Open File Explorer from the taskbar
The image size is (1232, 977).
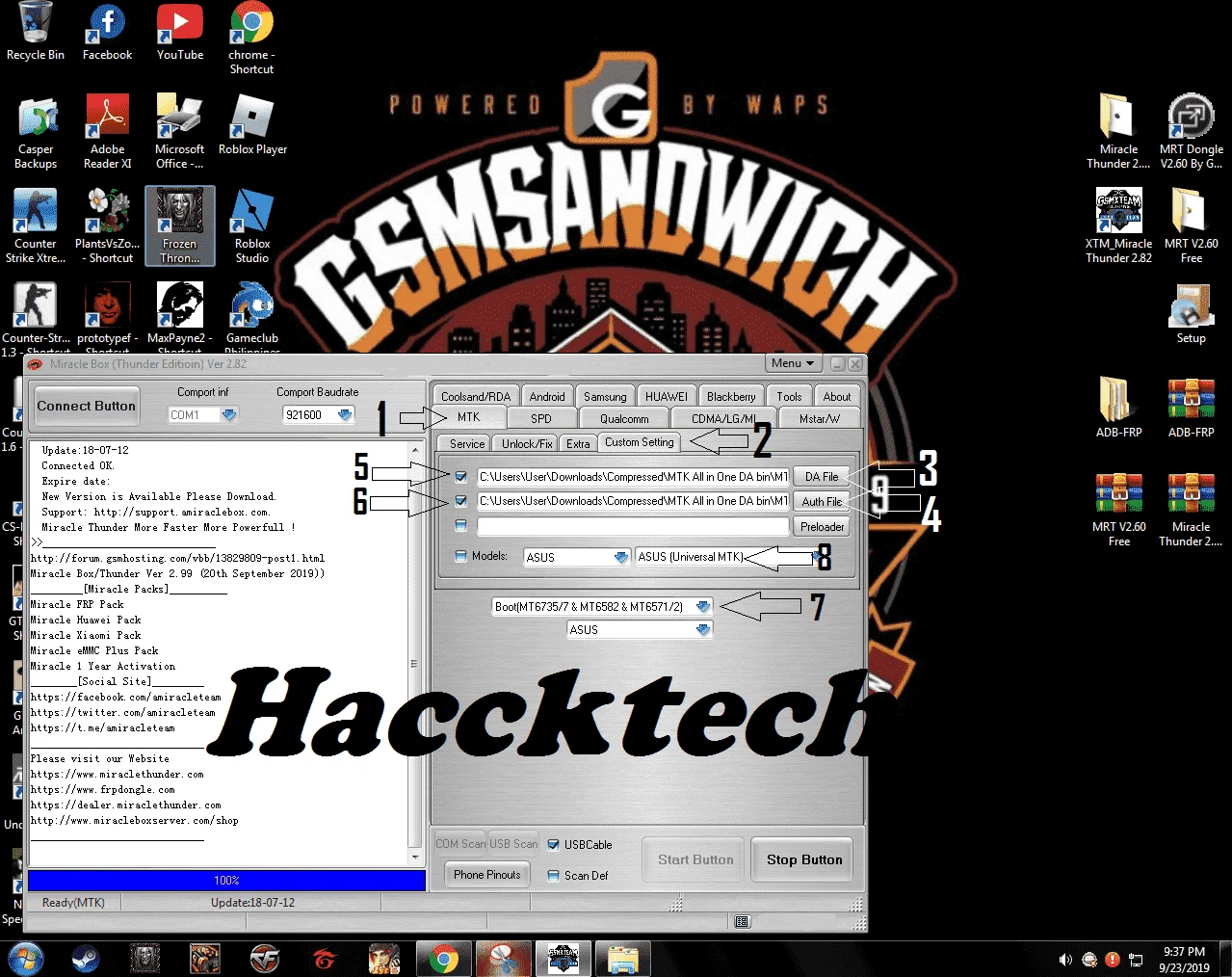click(623, 959)
